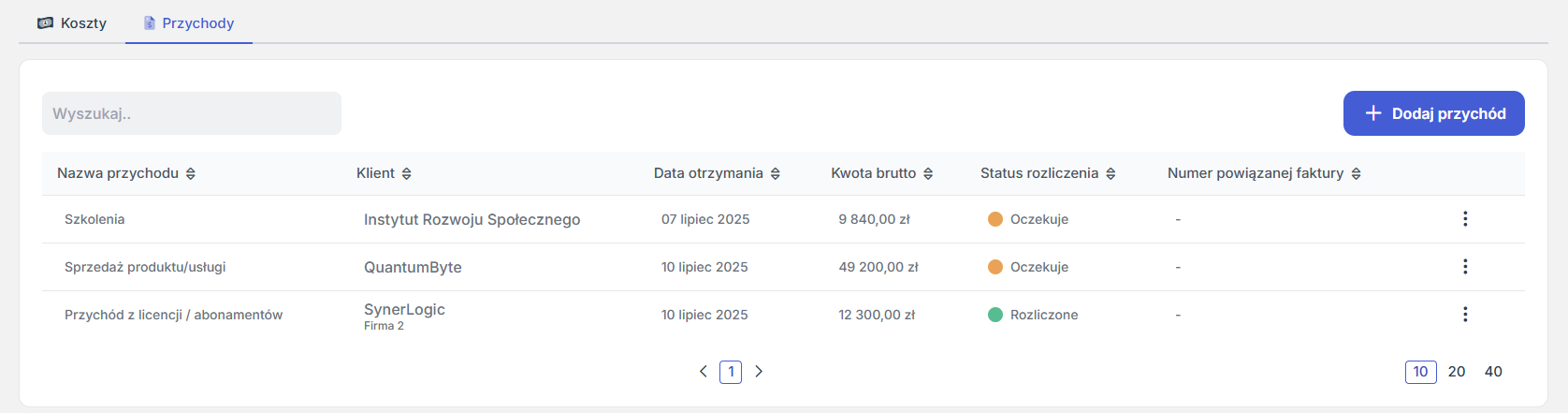This screenshot has height=413, width=1568.
Task: Sort the Klient column
Action: pyautogui.click(x=407, y=173)
